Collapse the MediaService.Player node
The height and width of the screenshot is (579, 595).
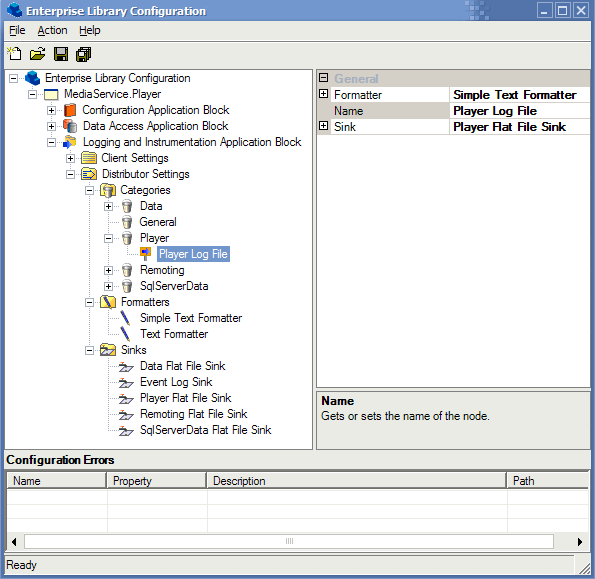coord(33,94)
